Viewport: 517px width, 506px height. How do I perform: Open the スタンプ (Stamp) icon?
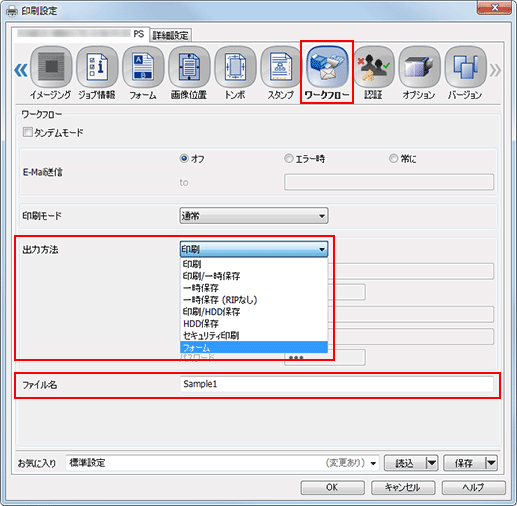click(281, 73)
